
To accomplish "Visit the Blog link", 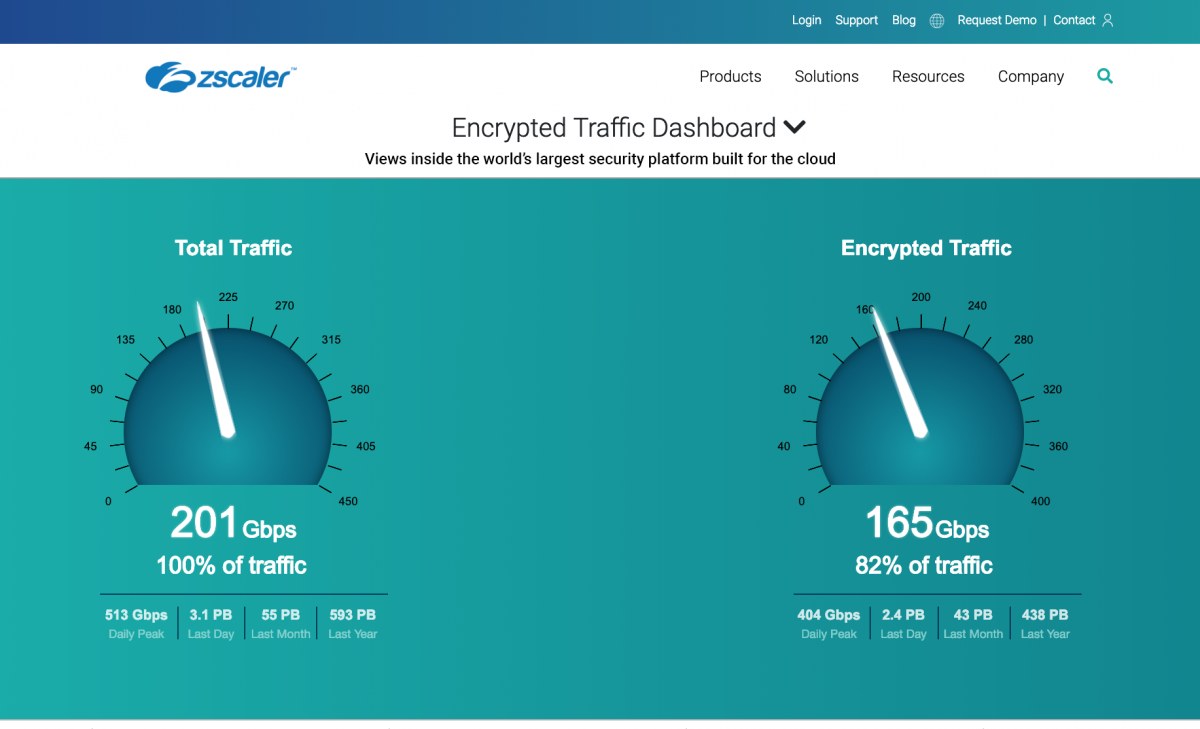I will point(903,20).
